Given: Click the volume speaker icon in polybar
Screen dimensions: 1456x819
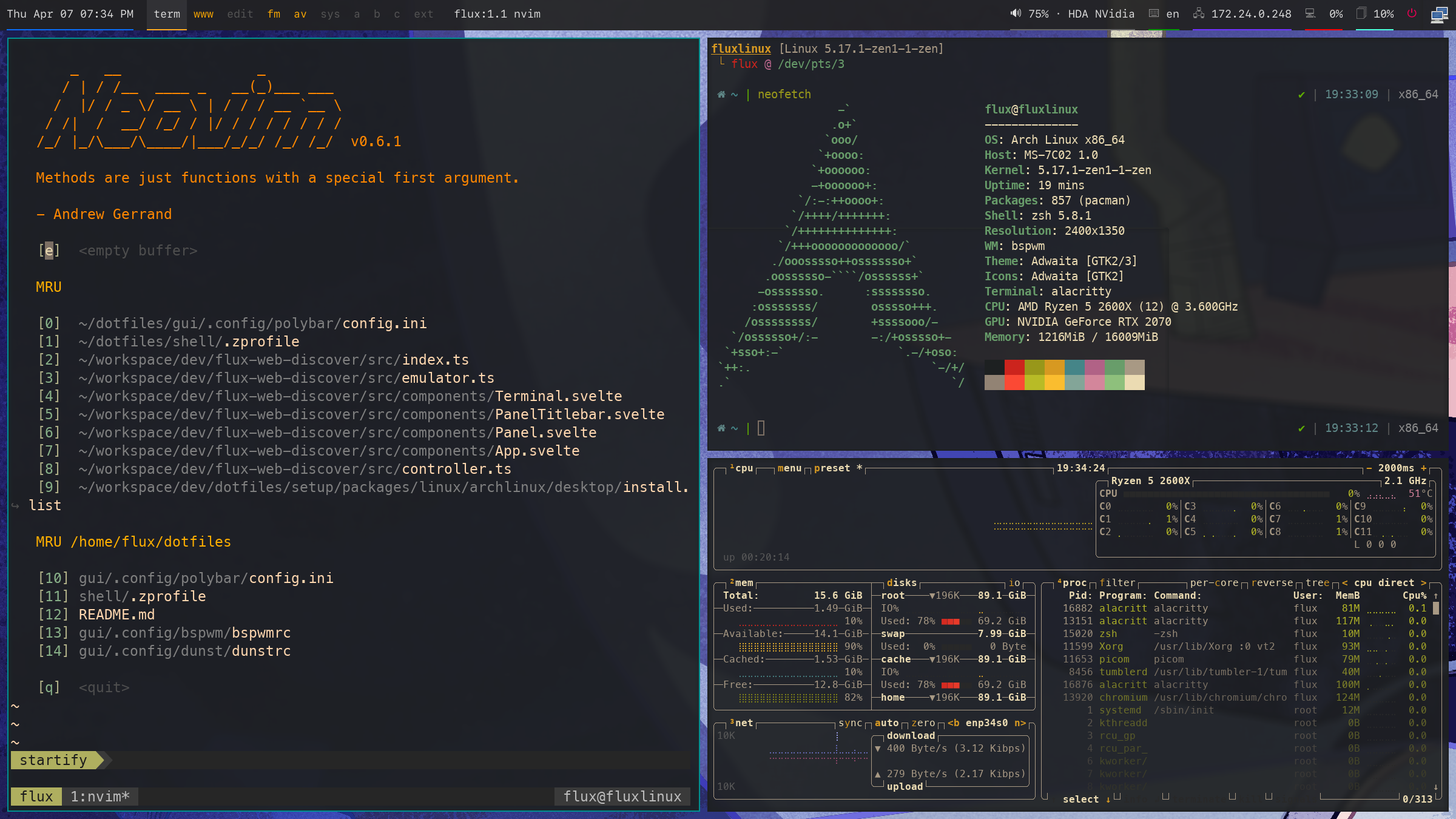Looking at the screenshot, I should coord(1016,13).
